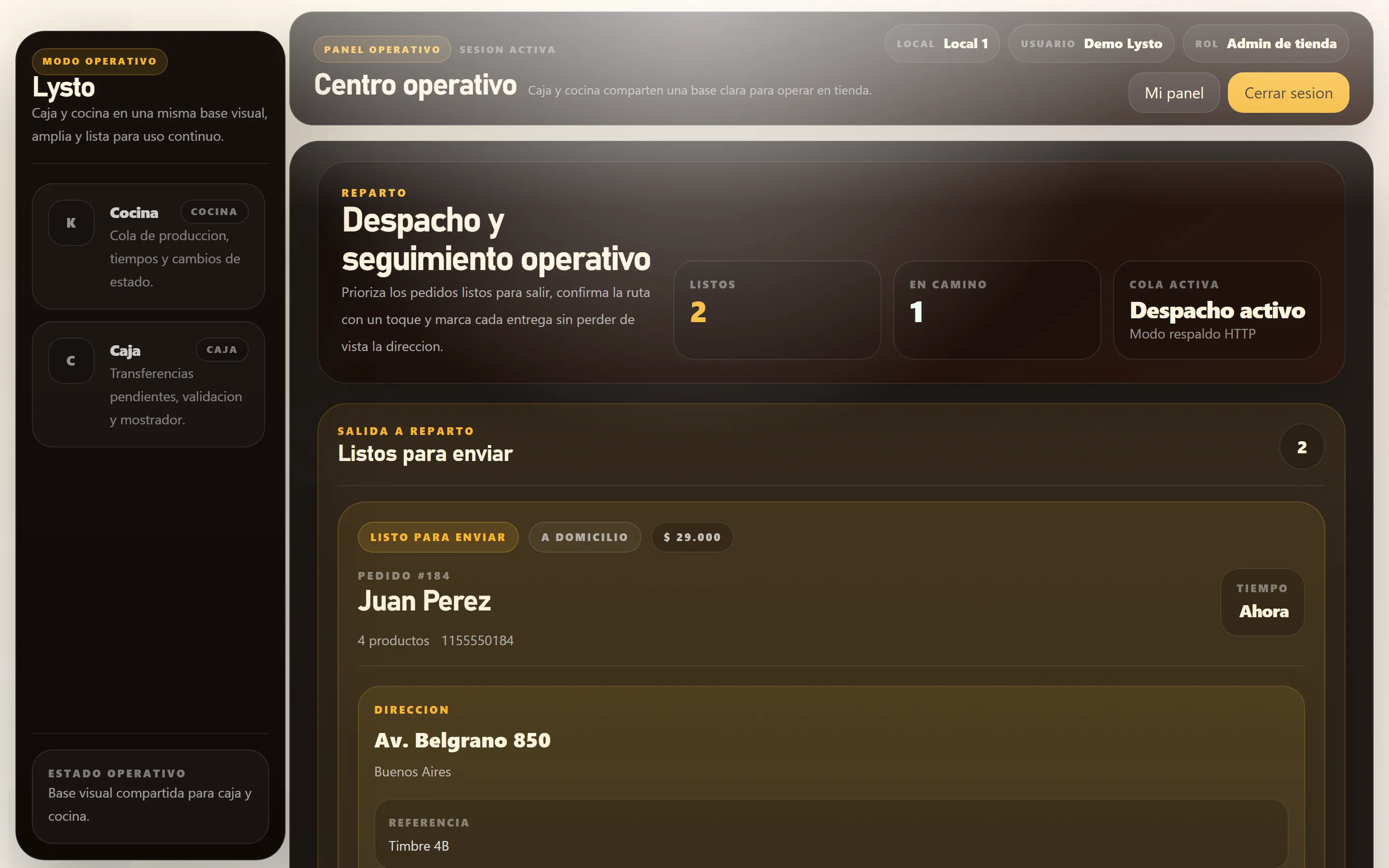
Task: Click the SALIDA A REPARTO label
Action: (406, 431)
